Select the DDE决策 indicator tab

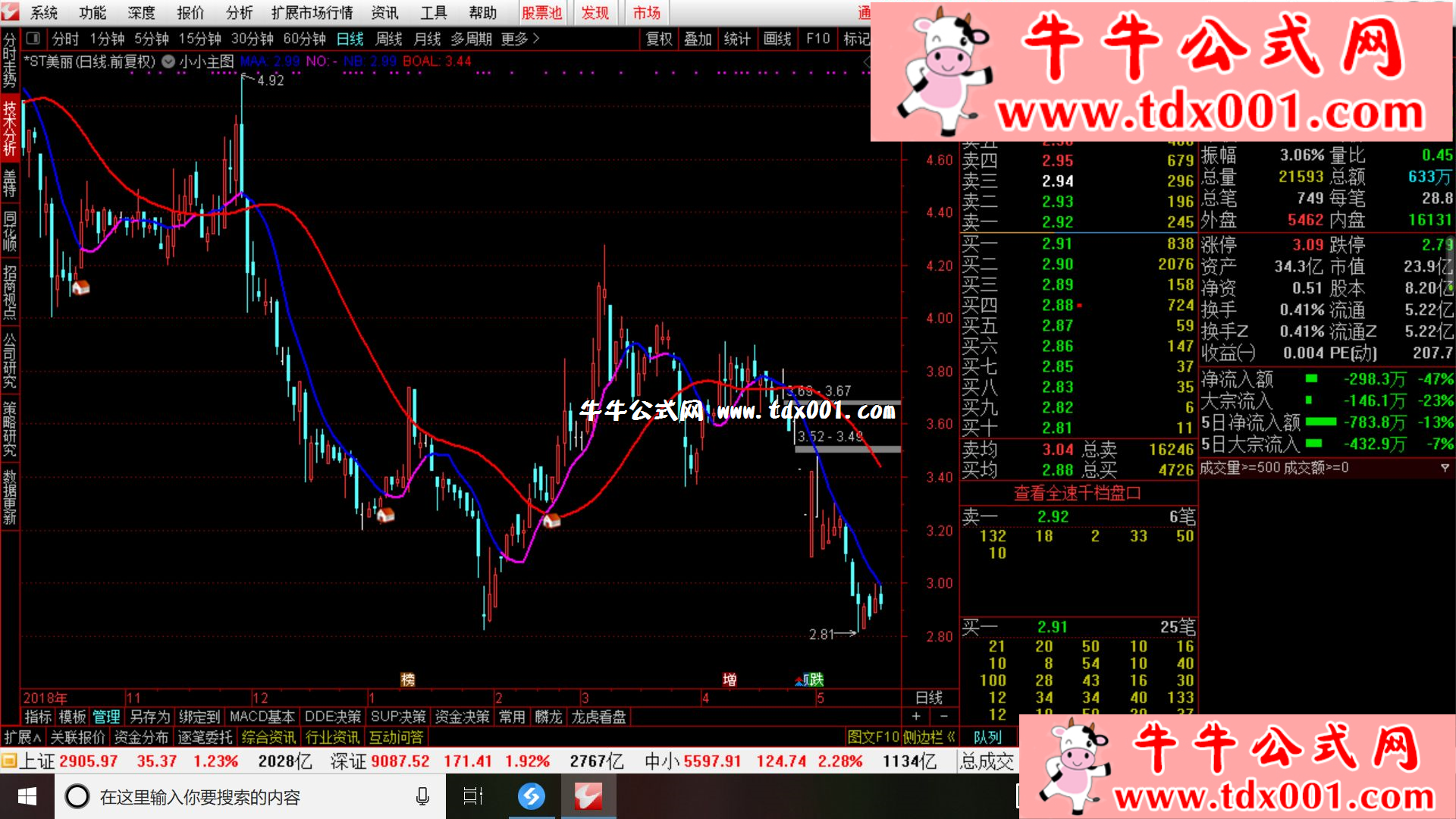pos(332,717)
